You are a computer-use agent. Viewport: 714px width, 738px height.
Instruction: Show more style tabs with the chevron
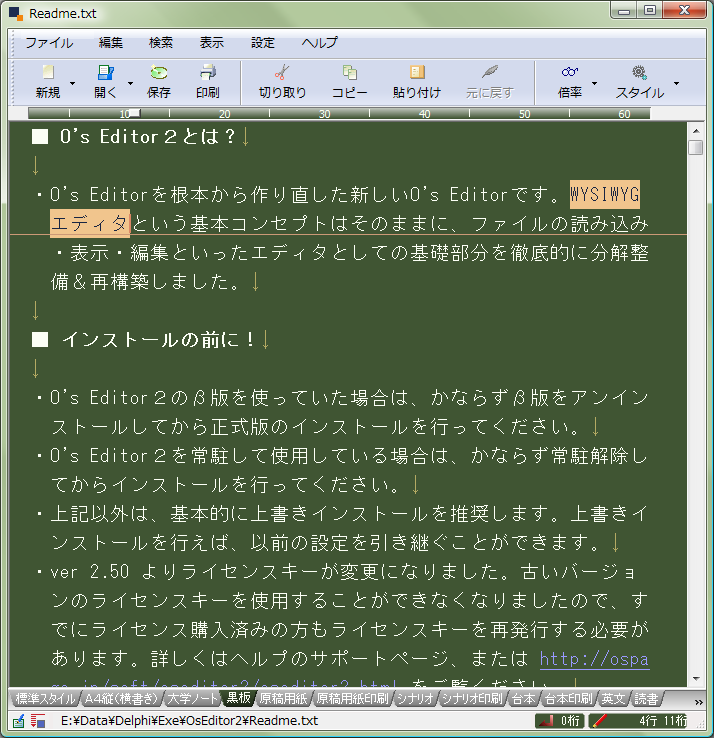click(x=698, y=702)
